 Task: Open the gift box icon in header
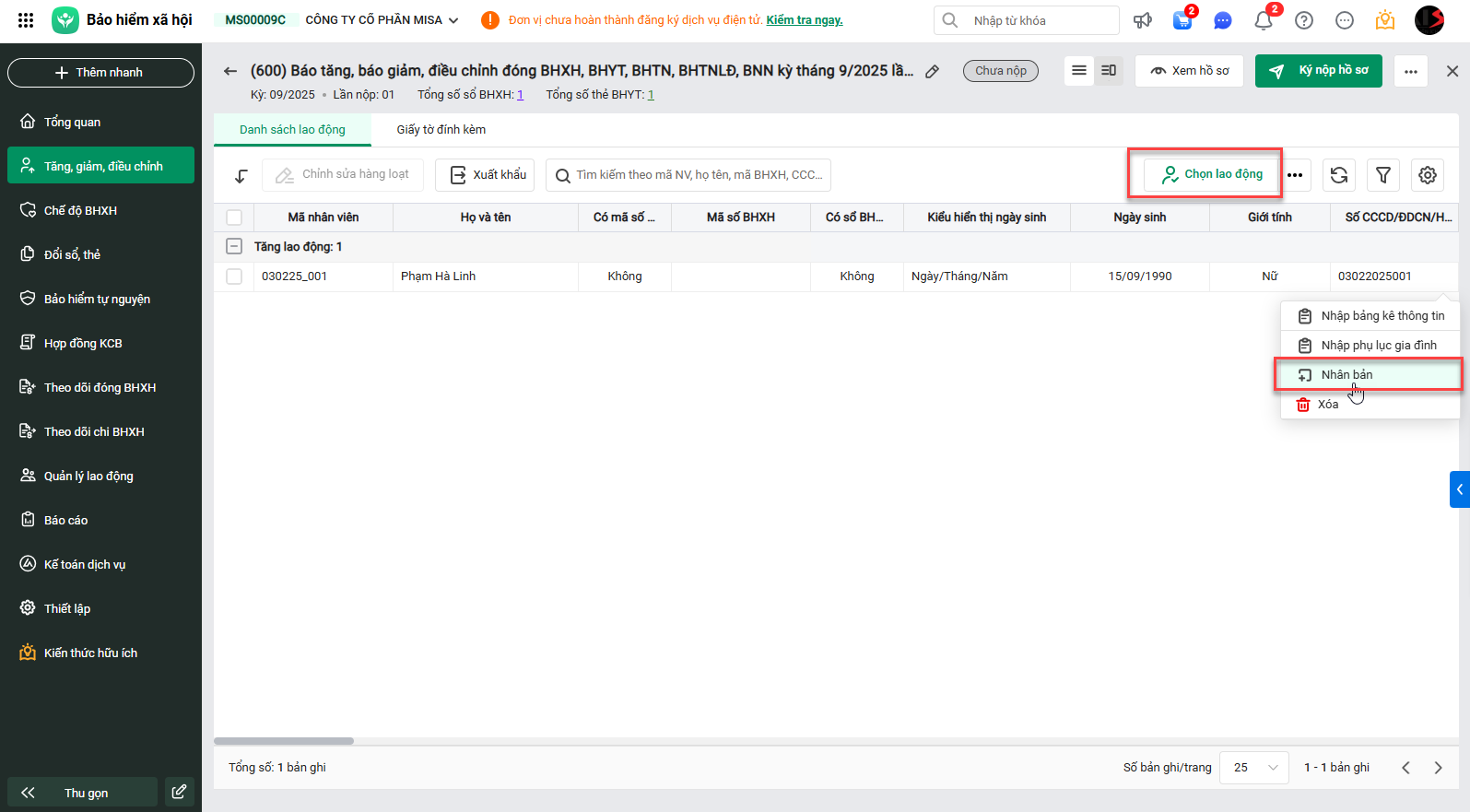[1385, 20]
